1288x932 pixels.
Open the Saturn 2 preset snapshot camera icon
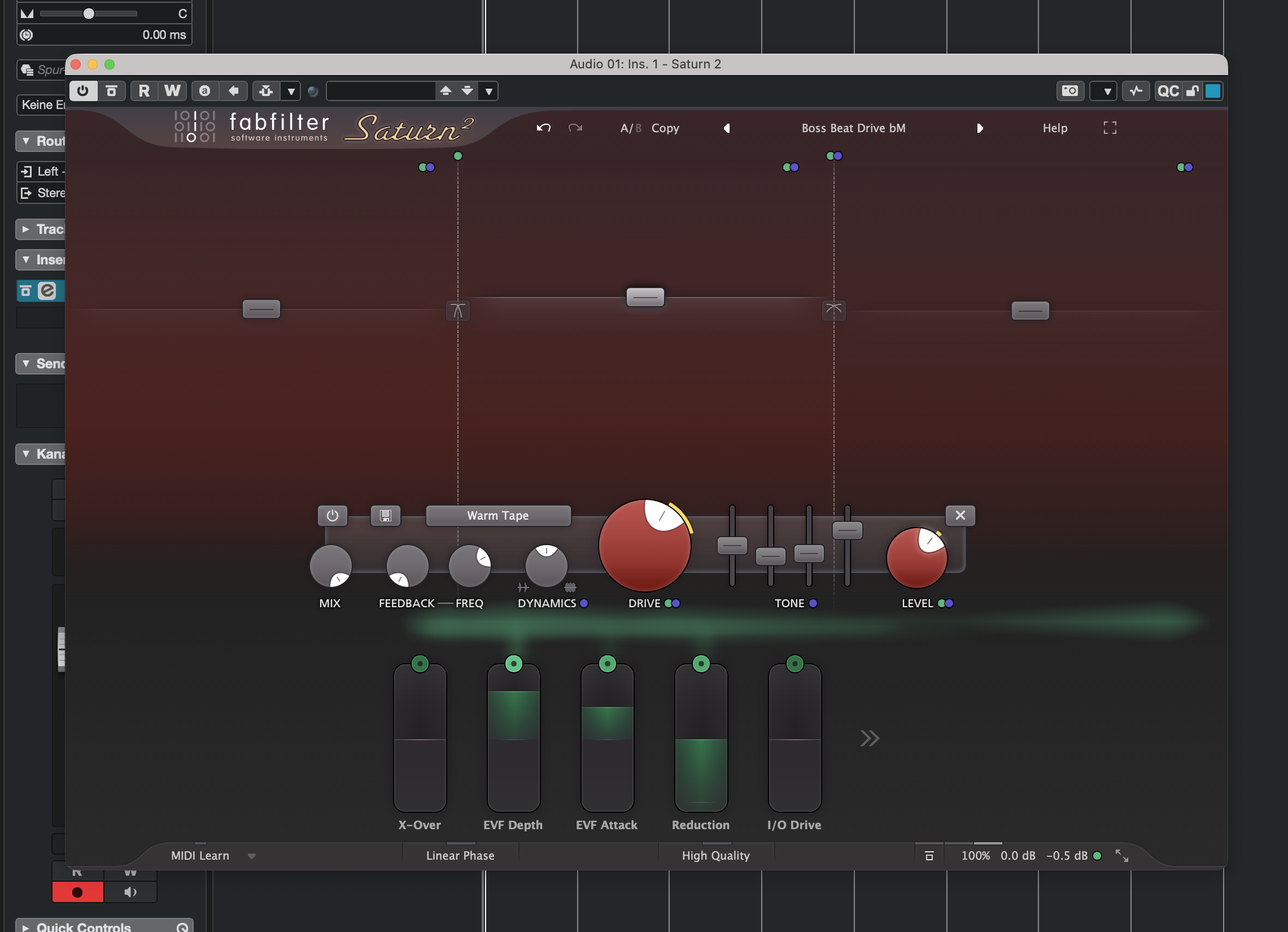click(x=1070, y=91)
